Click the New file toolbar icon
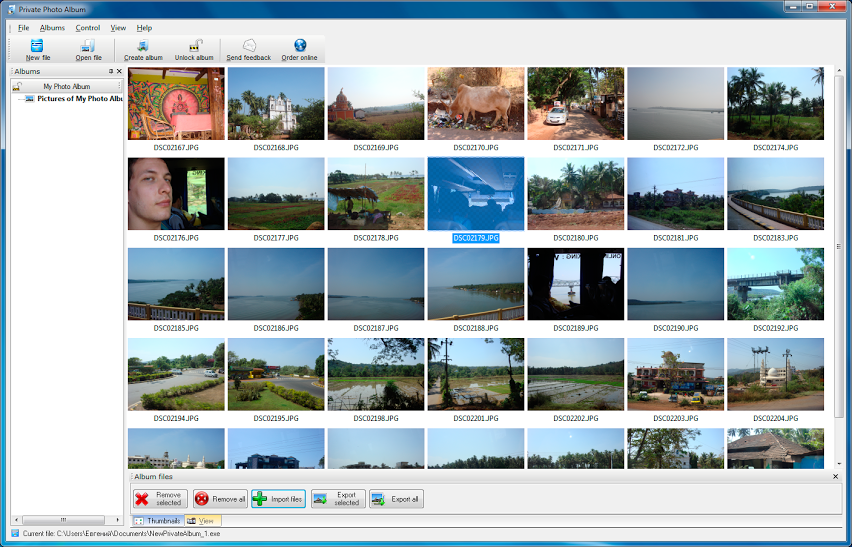The image size is (852, 547). [x=37, y=46]
